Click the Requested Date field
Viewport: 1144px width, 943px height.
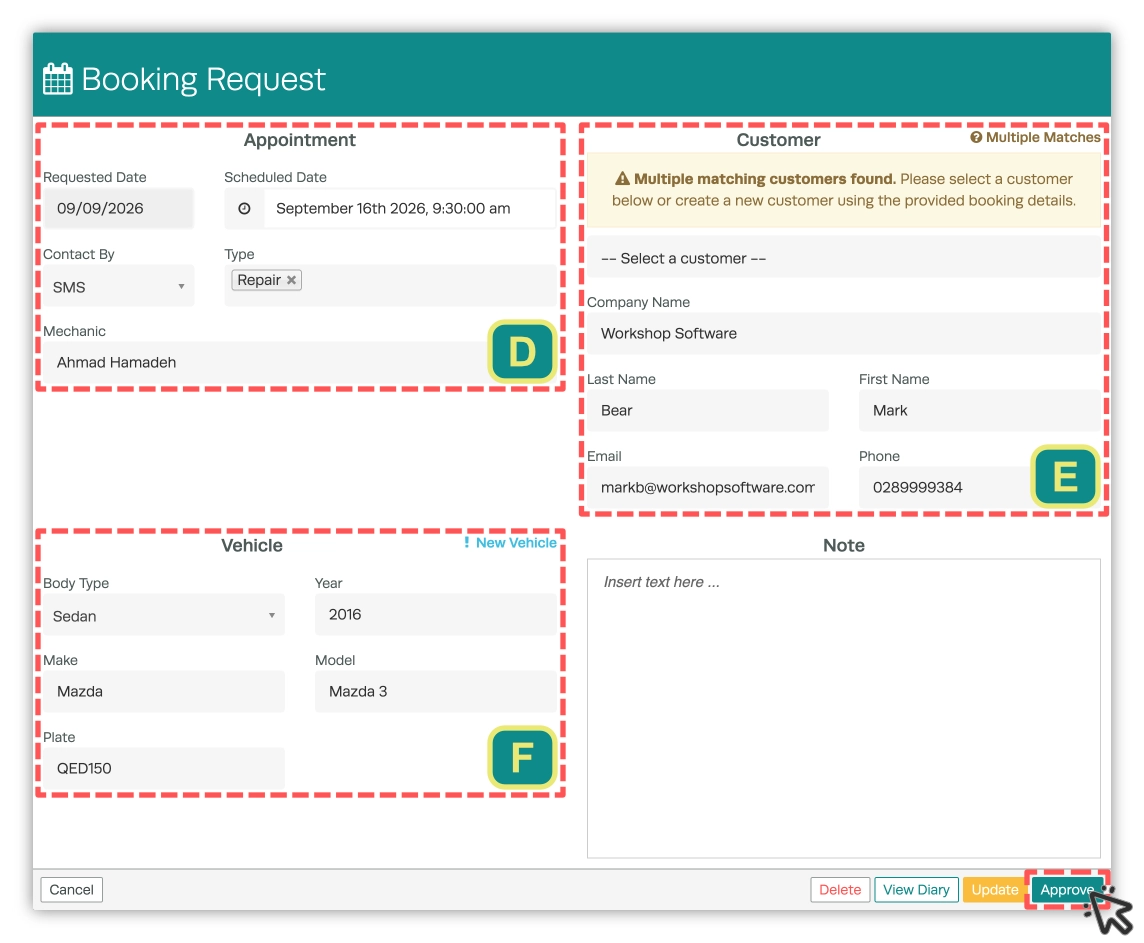click(x=118, y=209)
